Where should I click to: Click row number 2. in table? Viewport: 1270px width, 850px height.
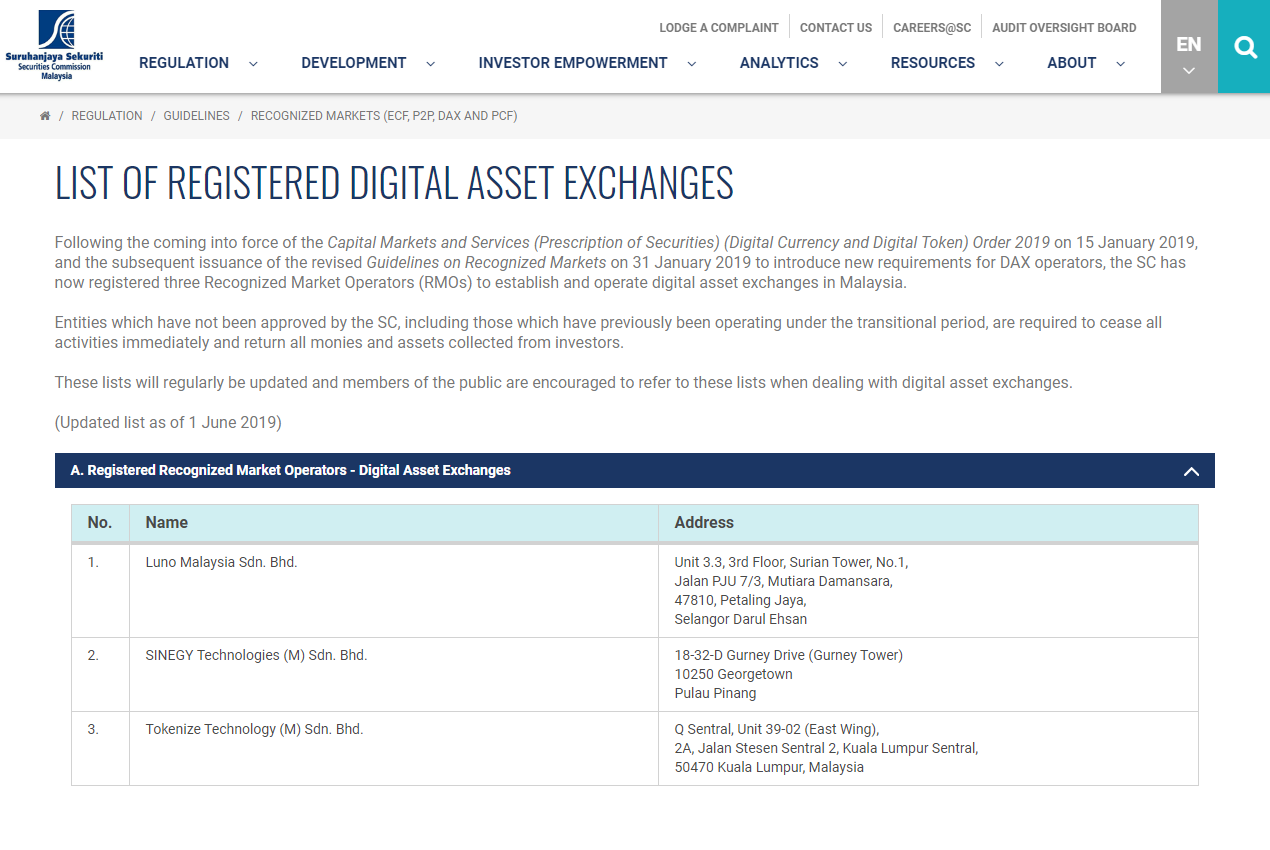click(93, 655)
